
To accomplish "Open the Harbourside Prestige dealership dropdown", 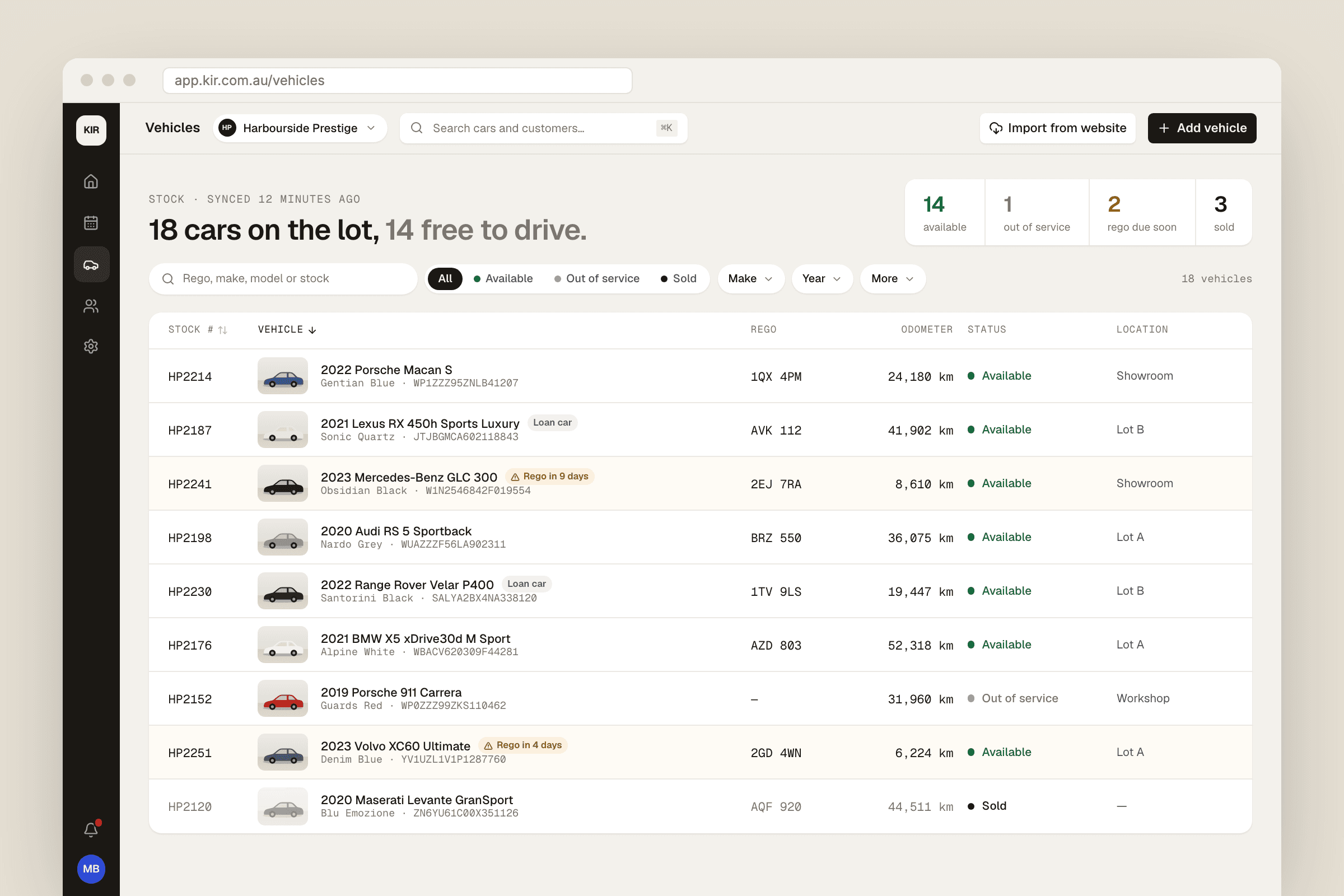I will click(x=300, y=128).
